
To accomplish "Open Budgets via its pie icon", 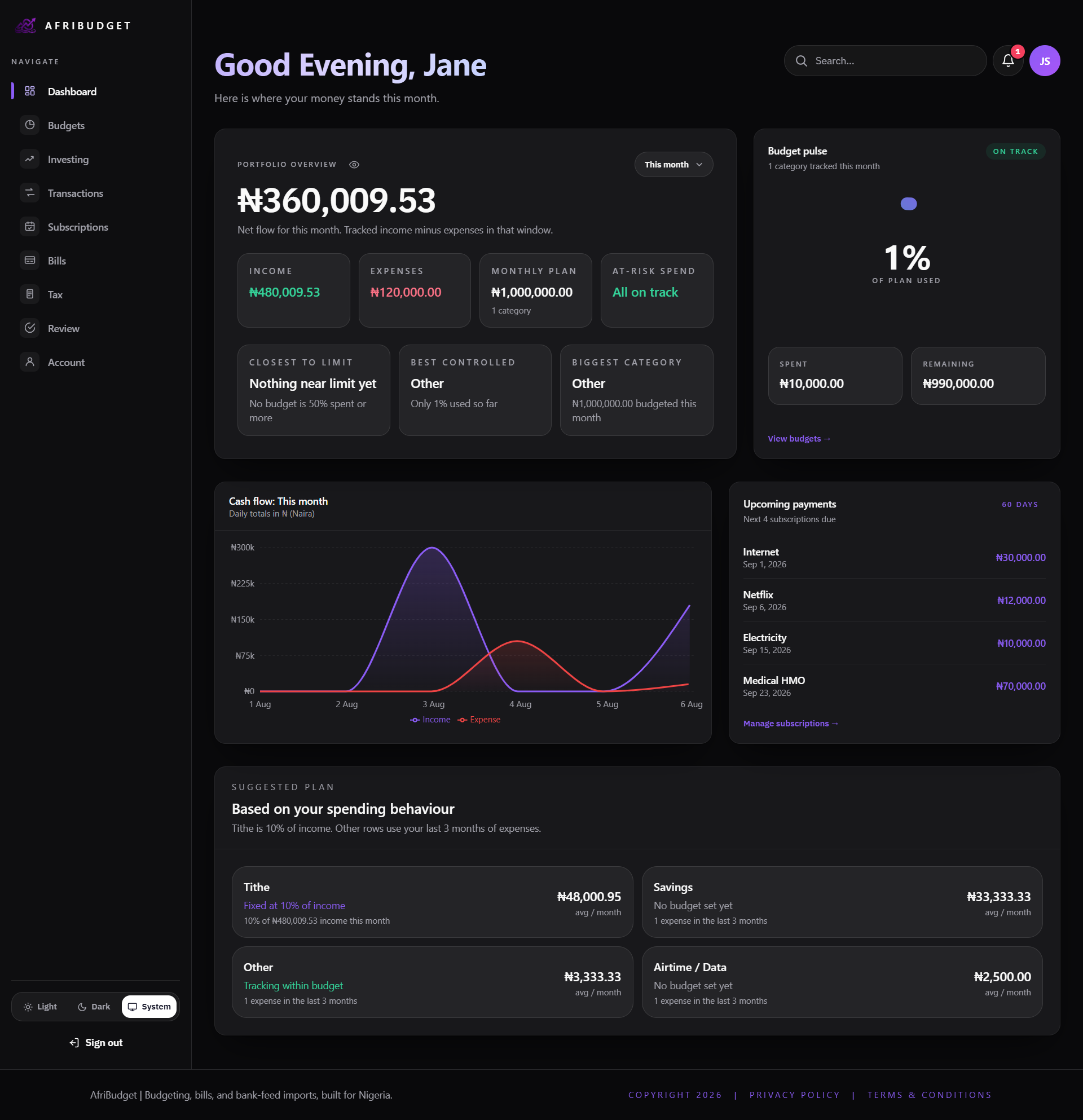I will [x=30, y=125].
